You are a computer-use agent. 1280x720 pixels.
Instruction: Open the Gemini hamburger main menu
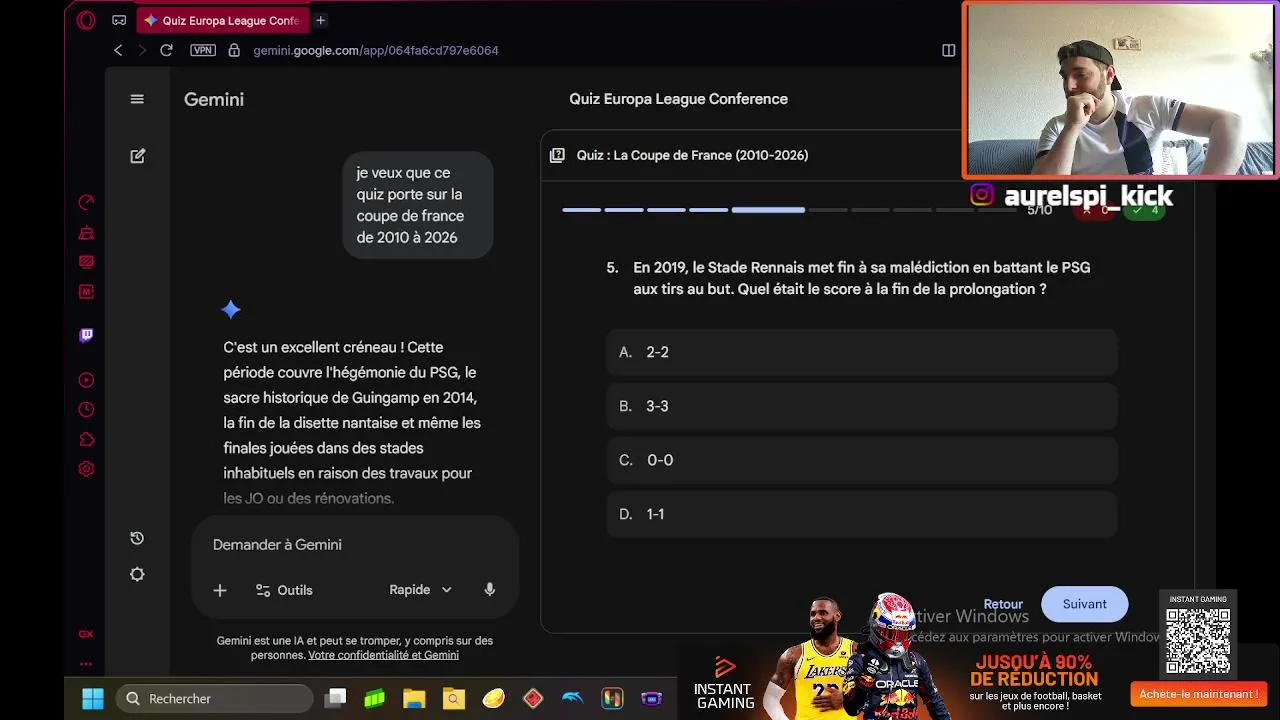pos(137,99)
